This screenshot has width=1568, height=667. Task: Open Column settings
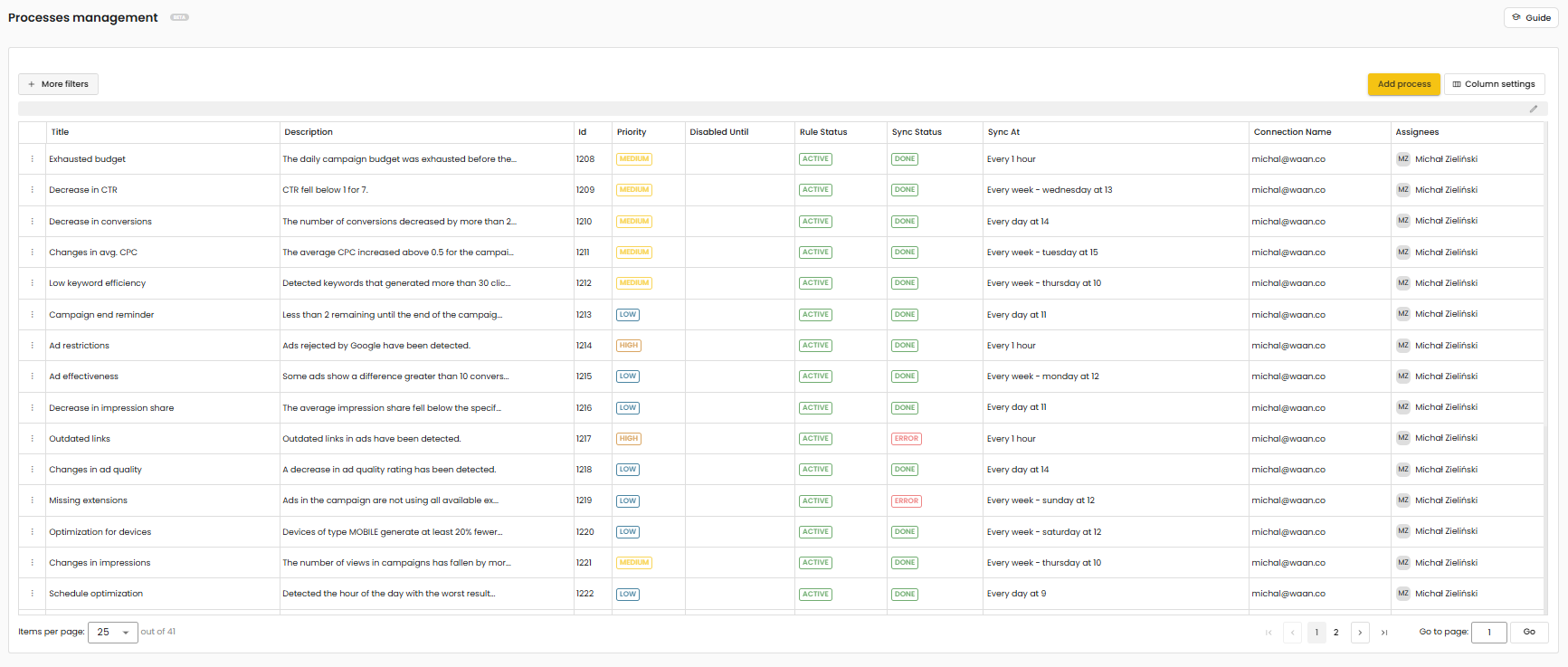click(1495, 84)
